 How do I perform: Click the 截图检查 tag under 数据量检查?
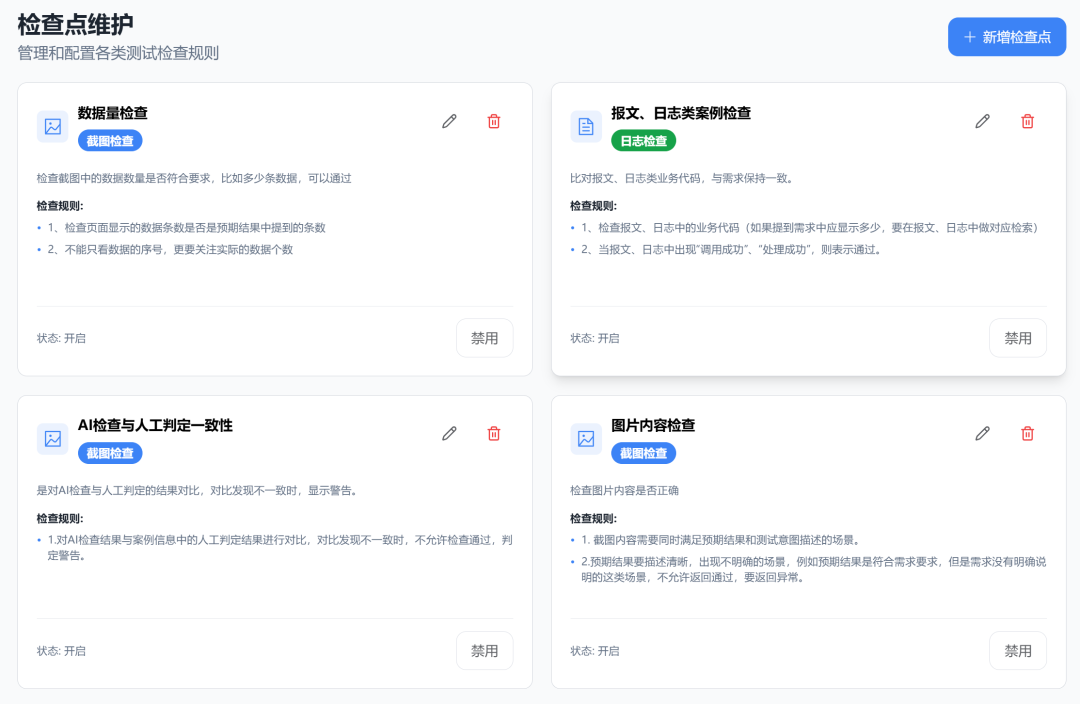(110, 141)
